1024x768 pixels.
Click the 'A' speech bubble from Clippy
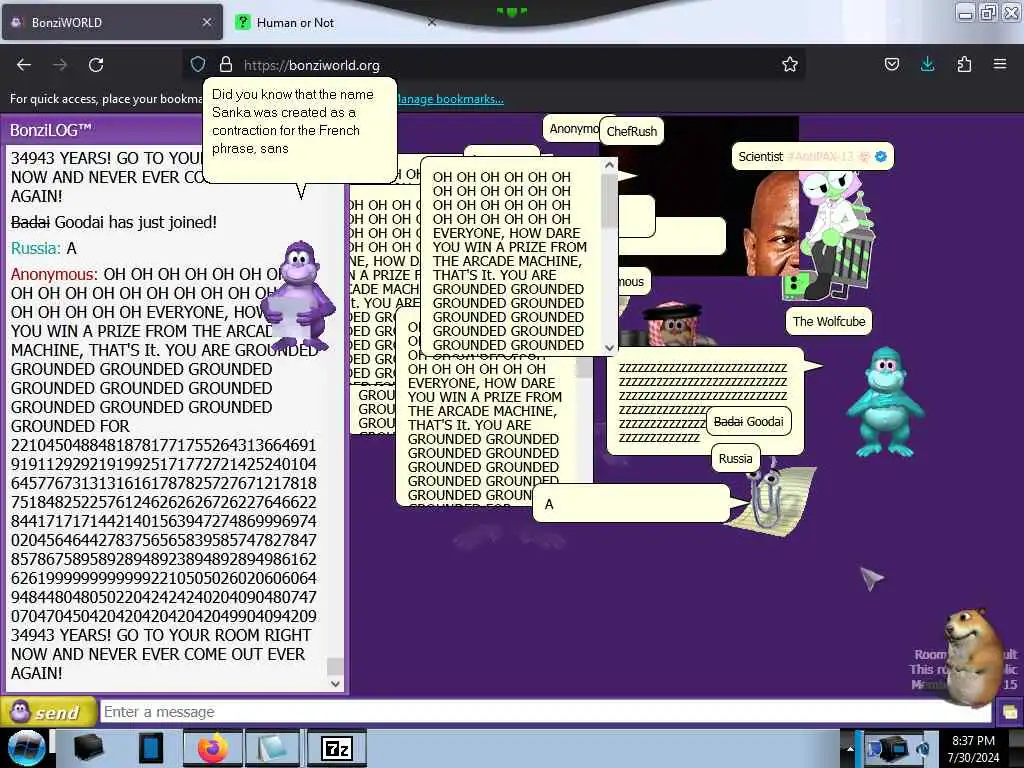coord(631,504)
